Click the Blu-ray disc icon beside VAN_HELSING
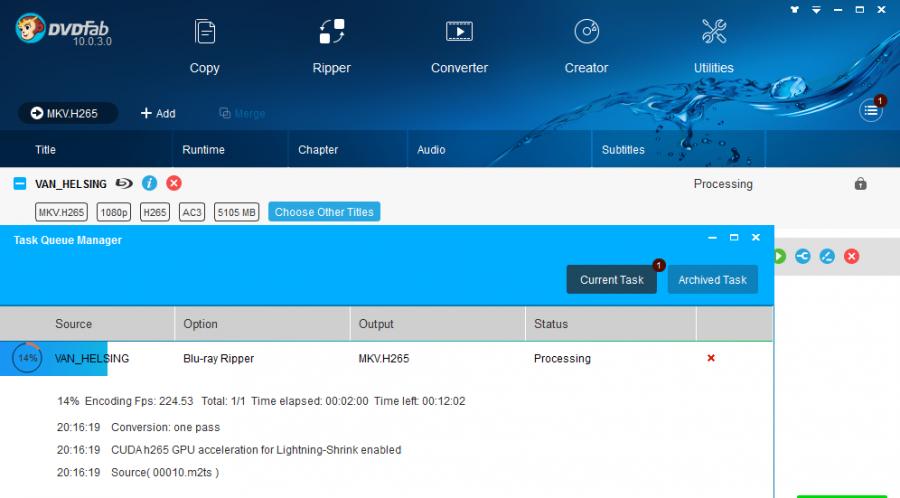This screenshot has width=900, height=498. click(124, 184)
